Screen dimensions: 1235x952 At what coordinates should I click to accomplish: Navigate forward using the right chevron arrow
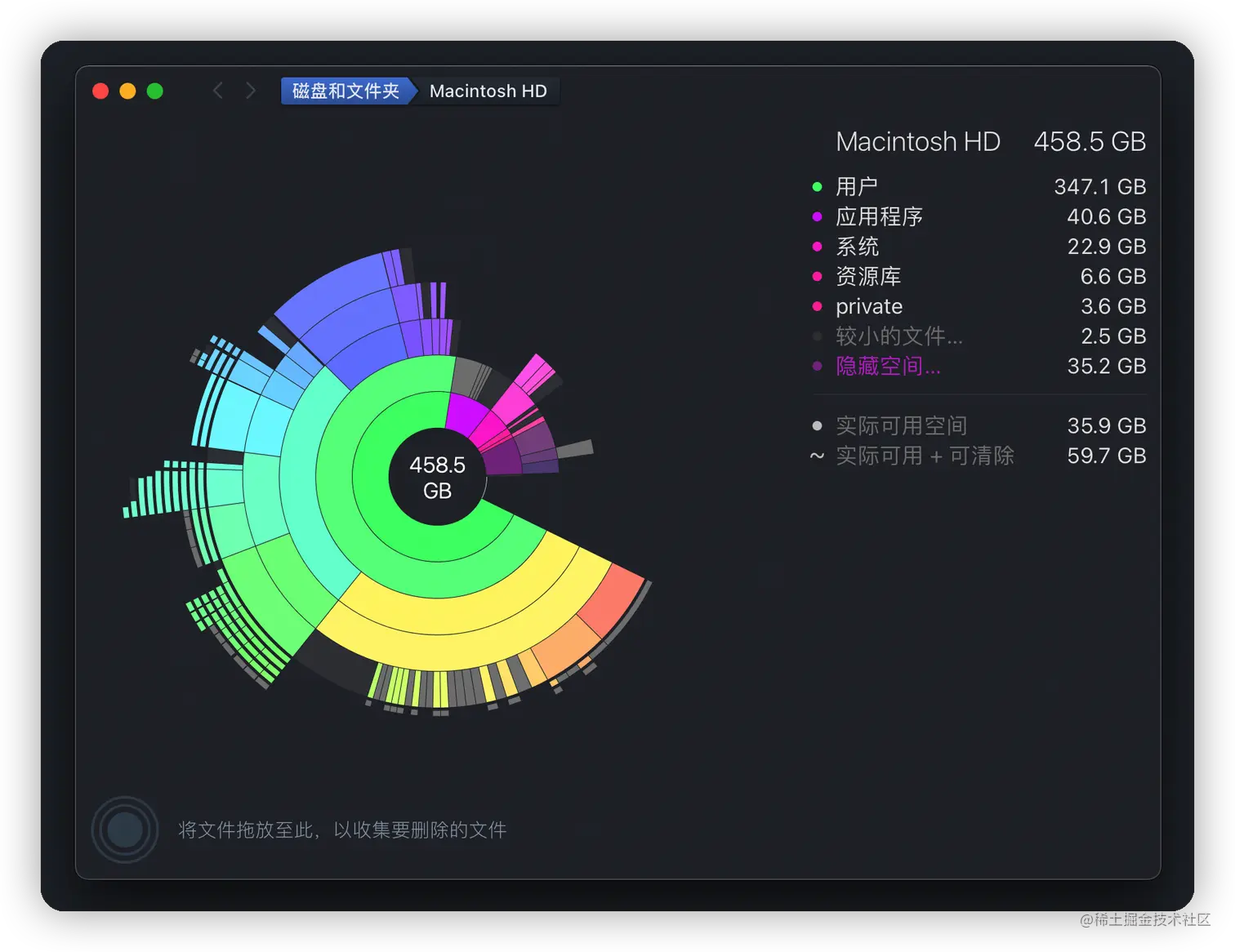[x=251, y=91]
